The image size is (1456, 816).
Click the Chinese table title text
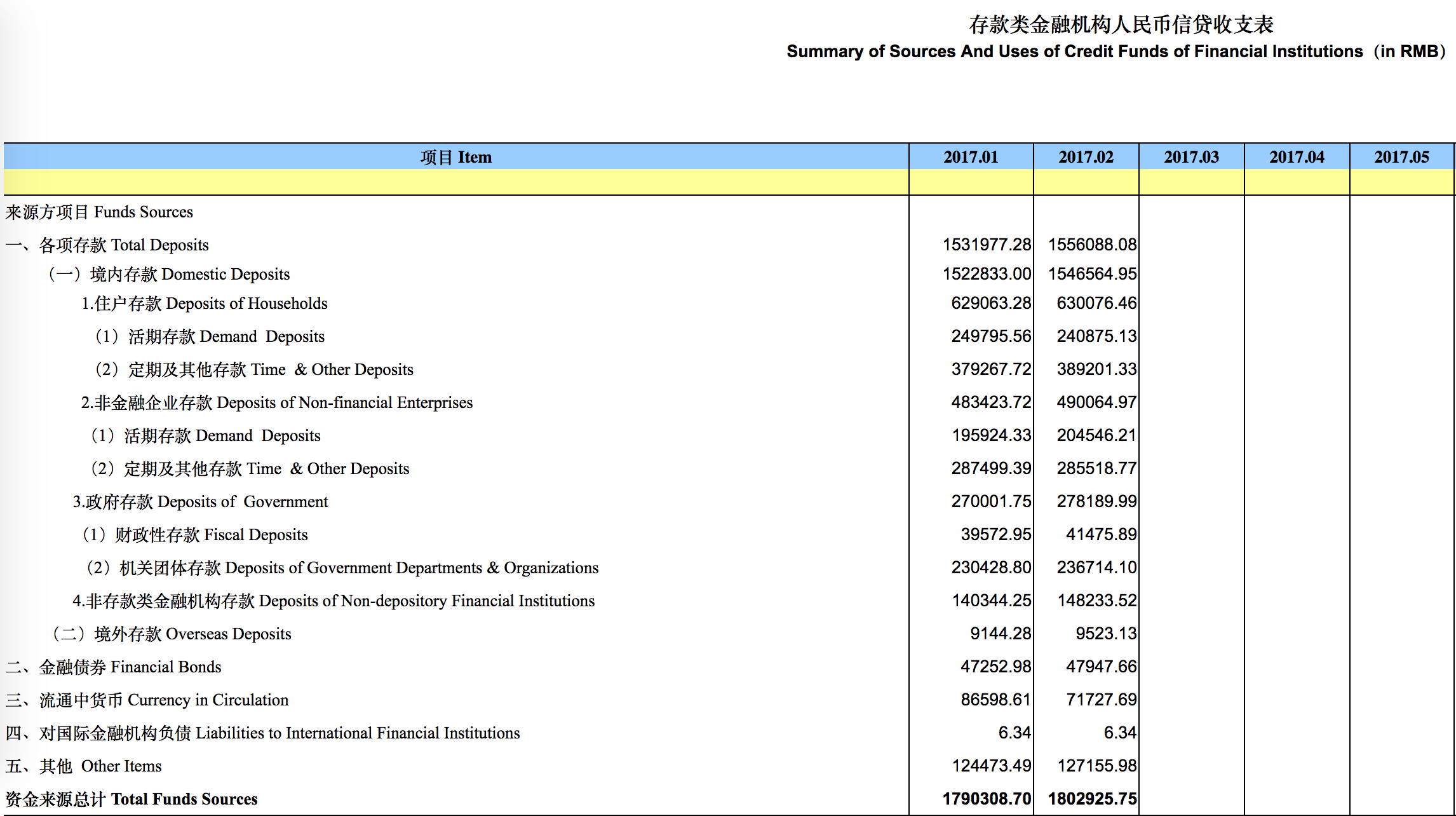point(1121,25)
